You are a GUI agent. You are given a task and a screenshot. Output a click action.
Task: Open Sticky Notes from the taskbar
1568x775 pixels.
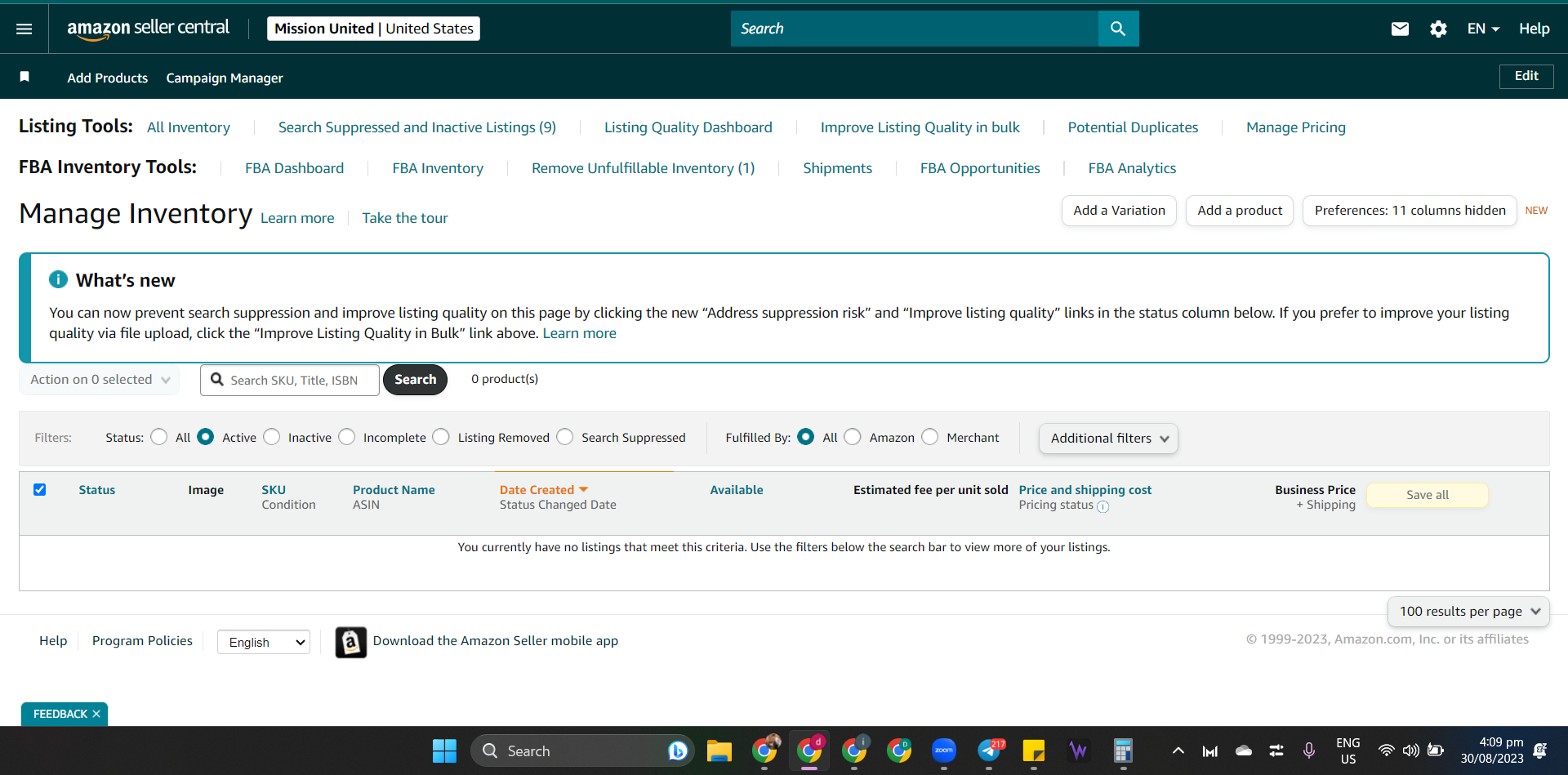[x=1034, y=751]
